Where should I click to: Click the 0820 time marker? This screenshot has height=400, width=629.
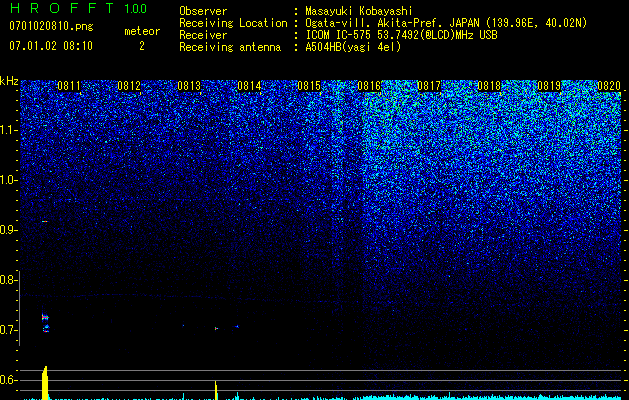tap(609, 86)
